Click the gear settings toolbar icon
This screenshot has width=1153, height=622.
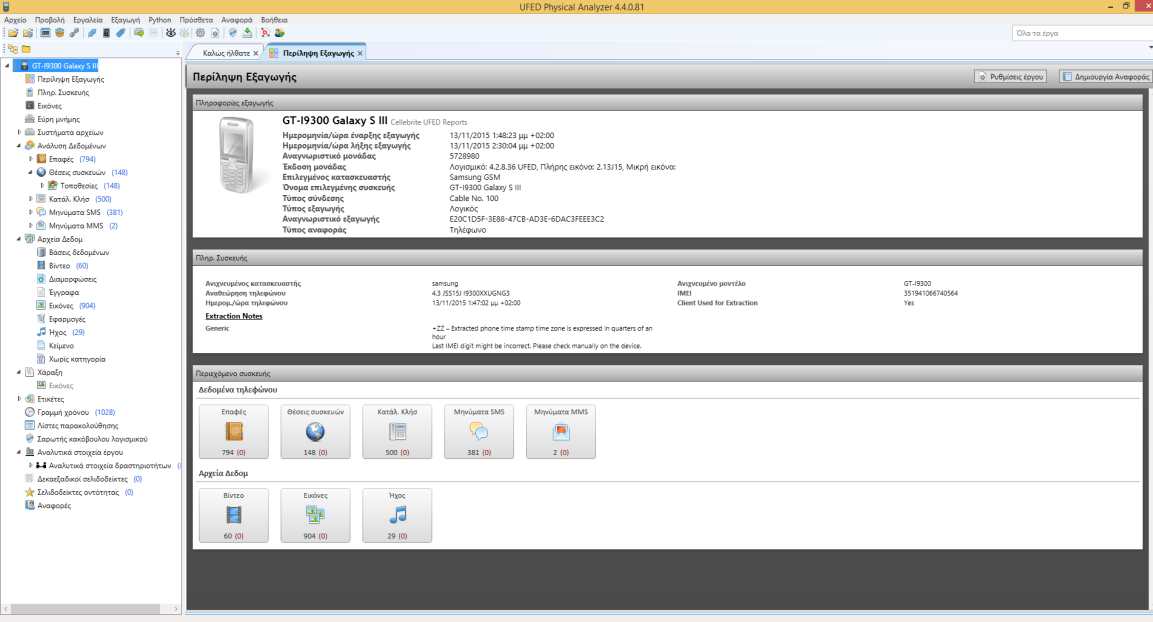coord(200,32)
